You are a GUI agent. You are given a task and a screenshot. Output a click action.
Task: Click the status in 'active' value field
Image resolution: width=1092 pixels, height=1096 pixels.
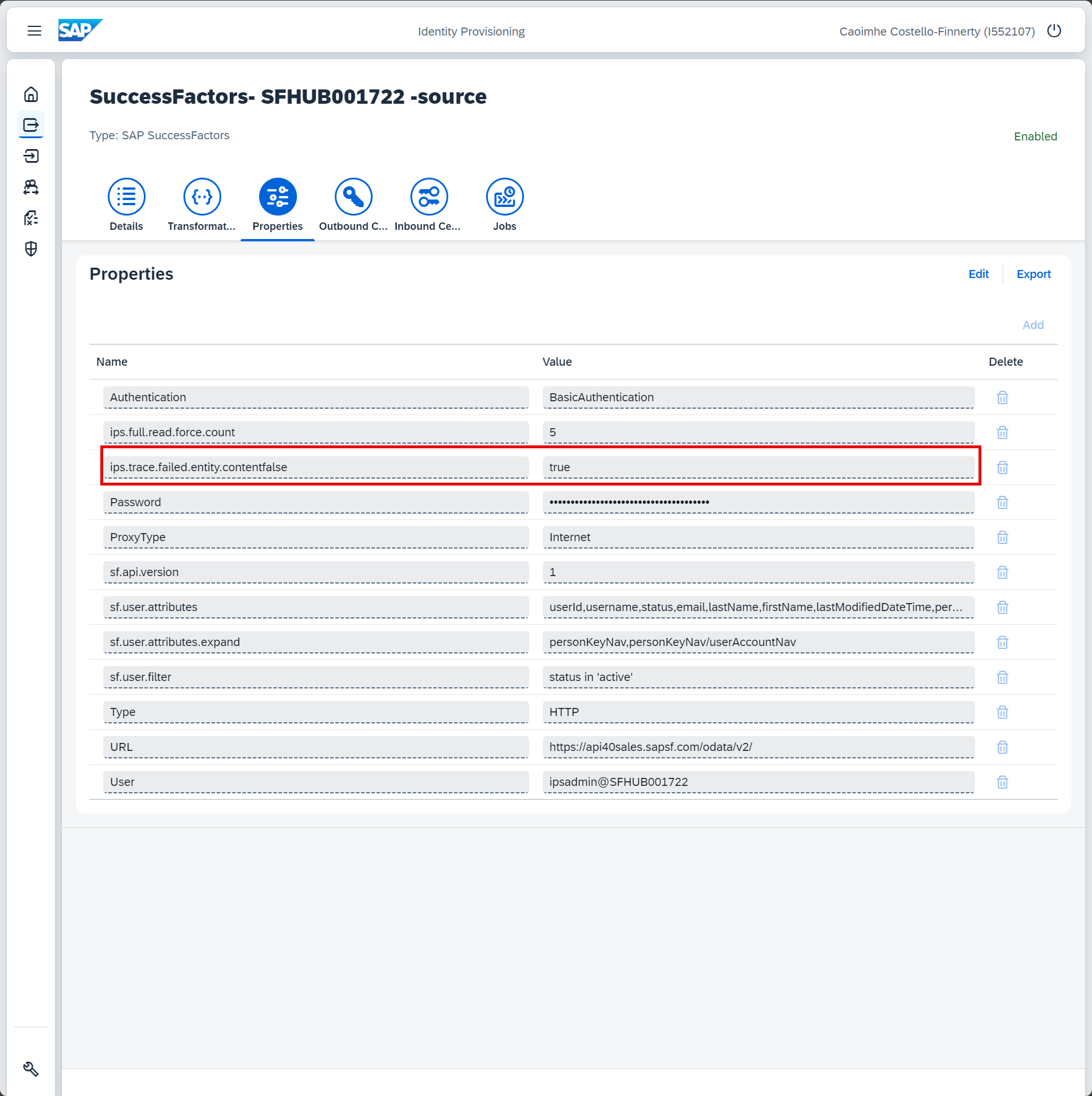(758, 677)
